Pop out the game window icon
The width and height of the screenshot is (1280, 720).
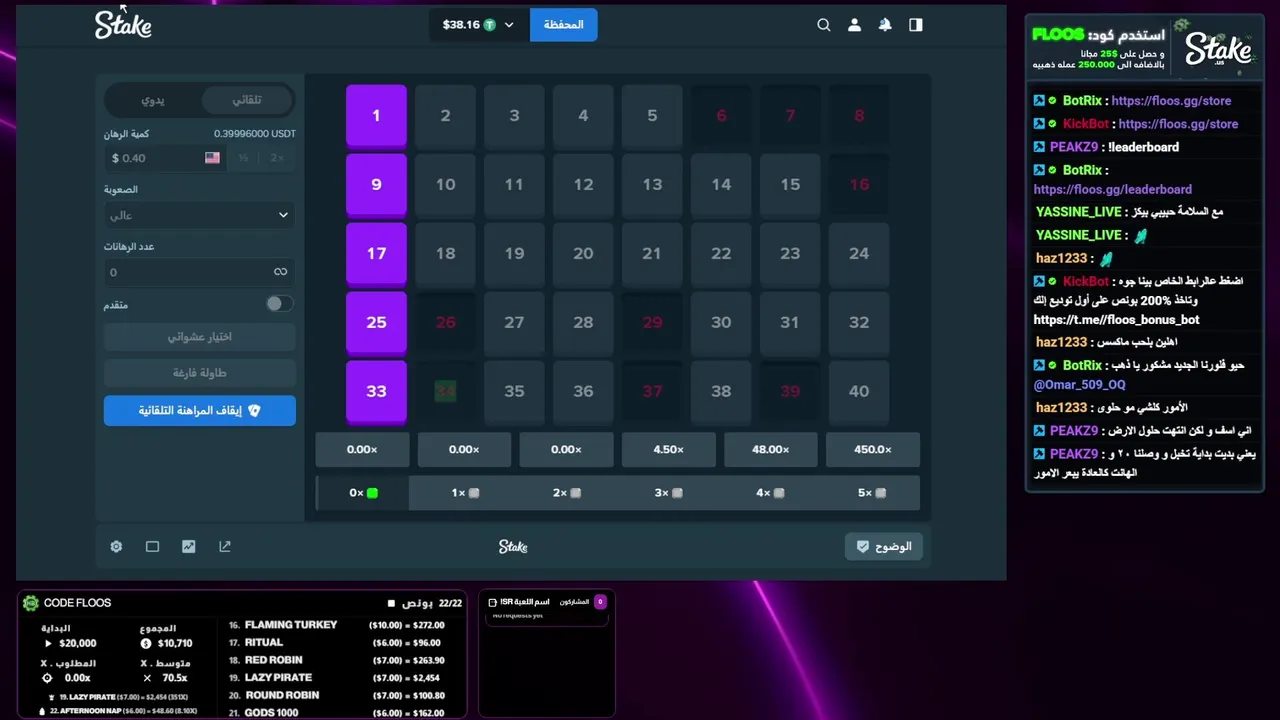click(x=225, y=546)
